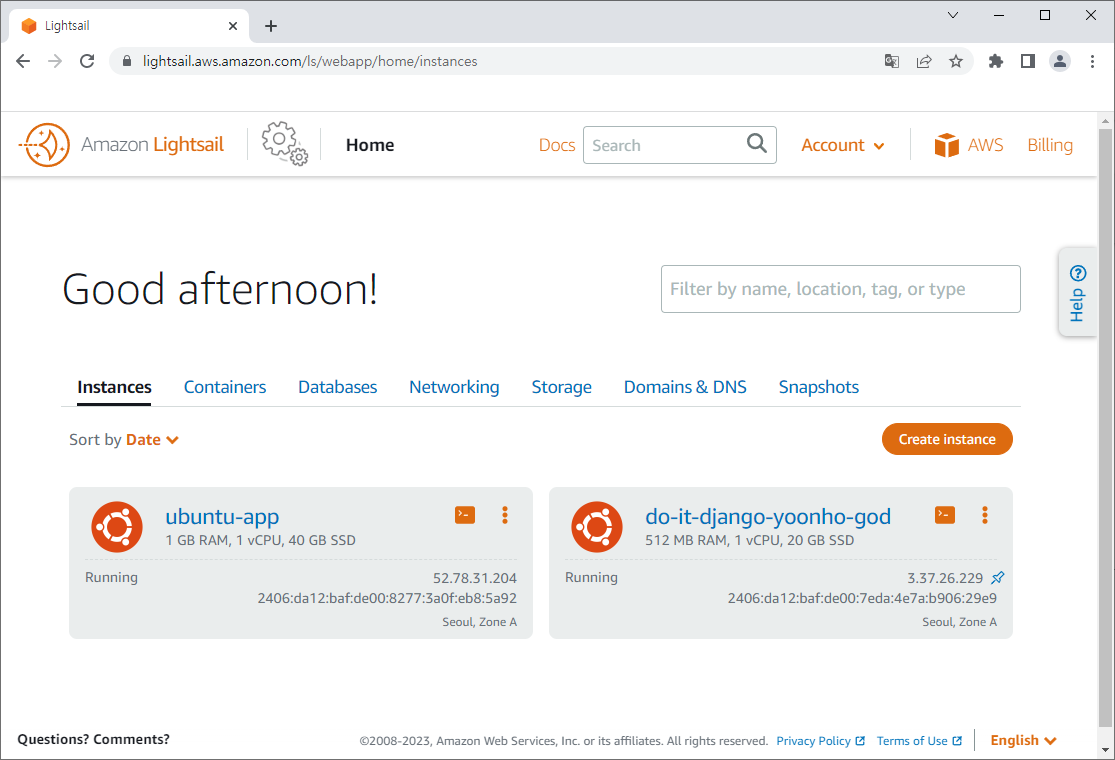
Task: Click the Home breadcrumb text
Action: coord(370,145)
